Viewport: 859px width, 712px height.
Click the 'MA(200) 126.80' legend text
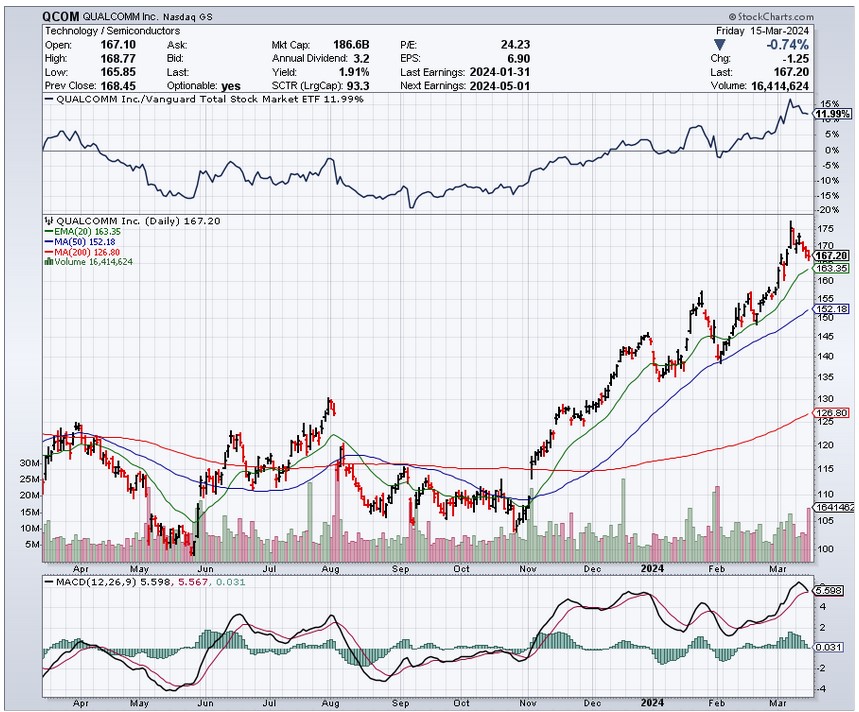(87, 252)
